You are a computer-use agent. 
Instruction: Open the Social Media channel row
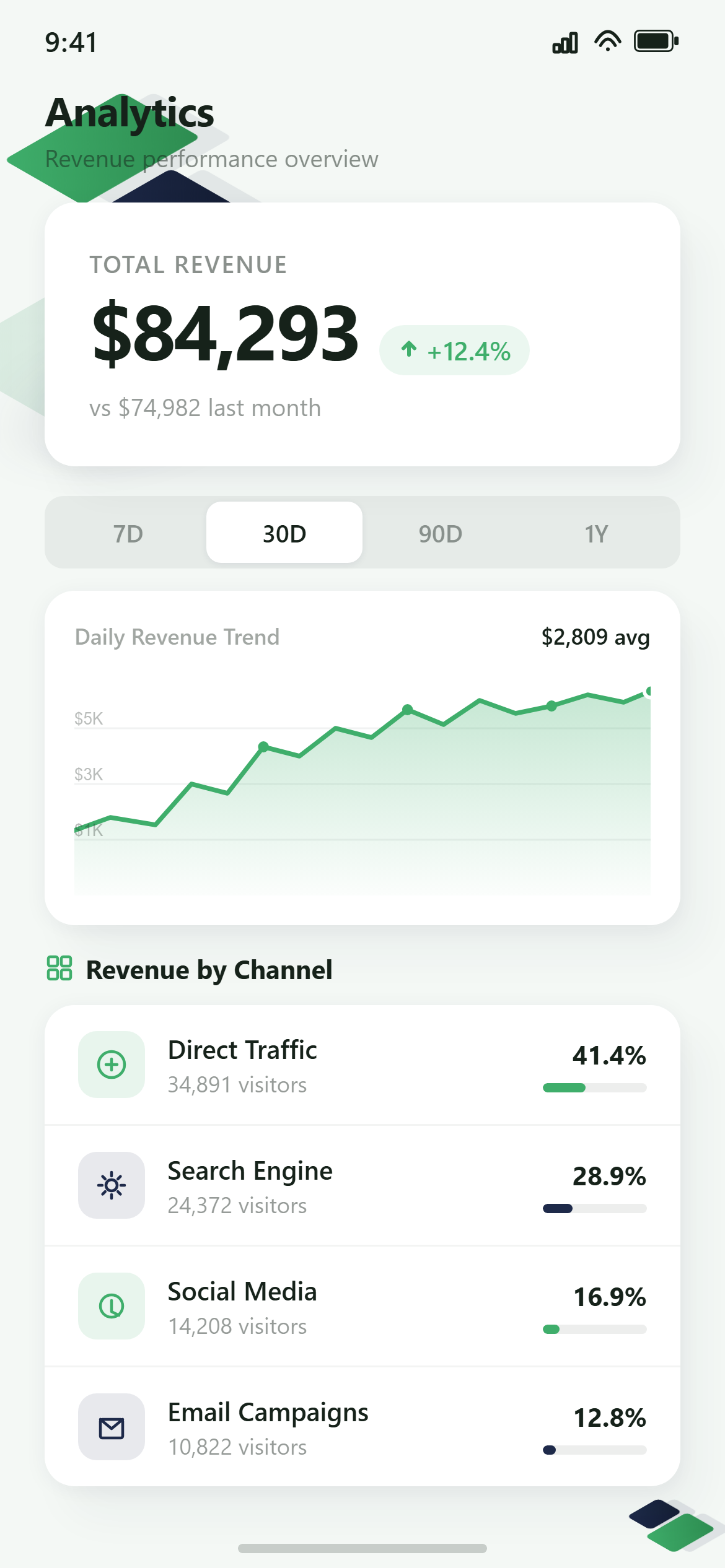pos(362,1306)
